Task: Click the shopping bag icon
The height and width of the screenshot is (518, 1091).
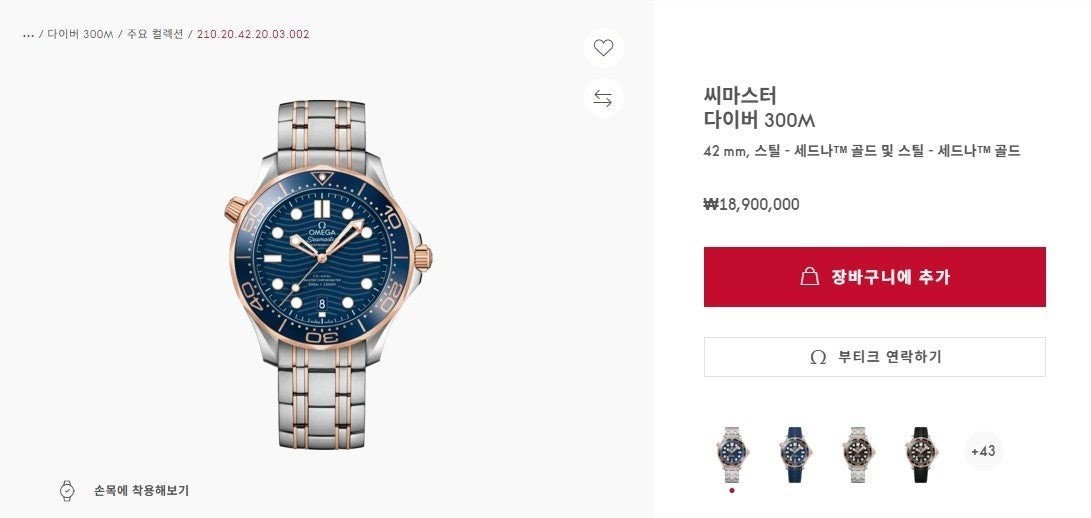Action: pos(810,277)
